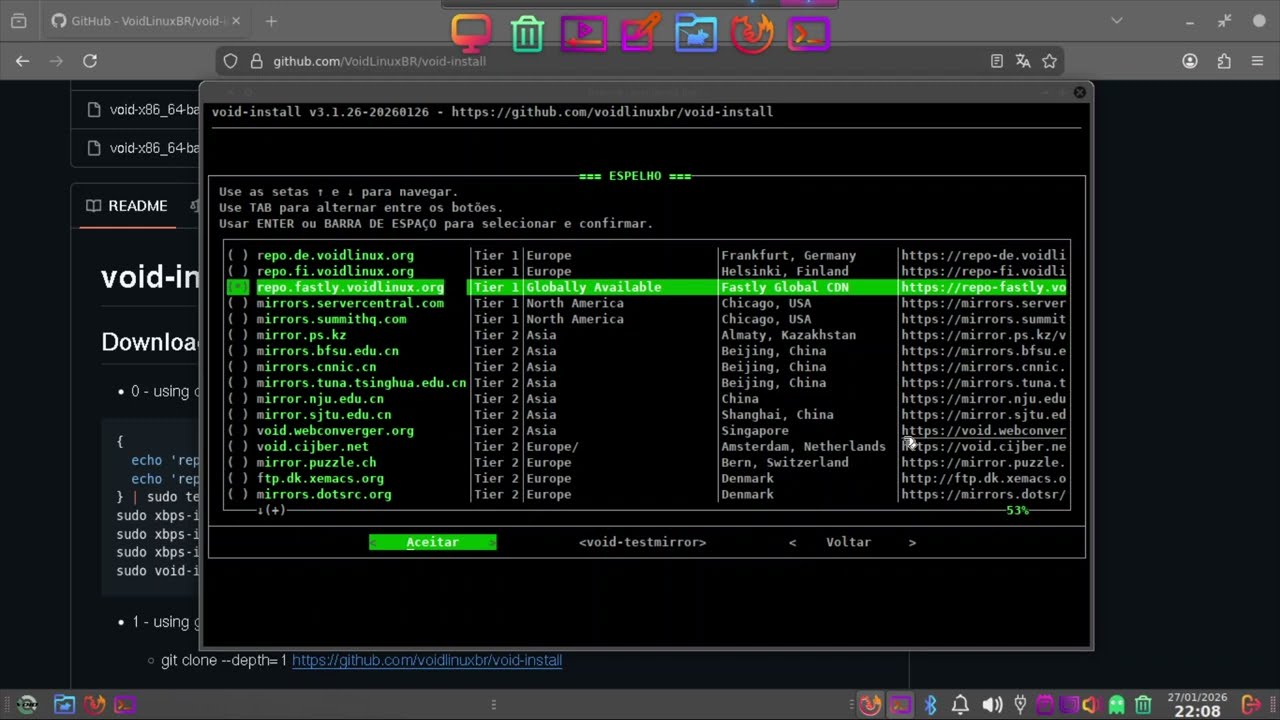The width and height of the screenshot is (1280, 720).
Task: Click the Voltar button
Action: pyautogui.click(x=852, y=542)
